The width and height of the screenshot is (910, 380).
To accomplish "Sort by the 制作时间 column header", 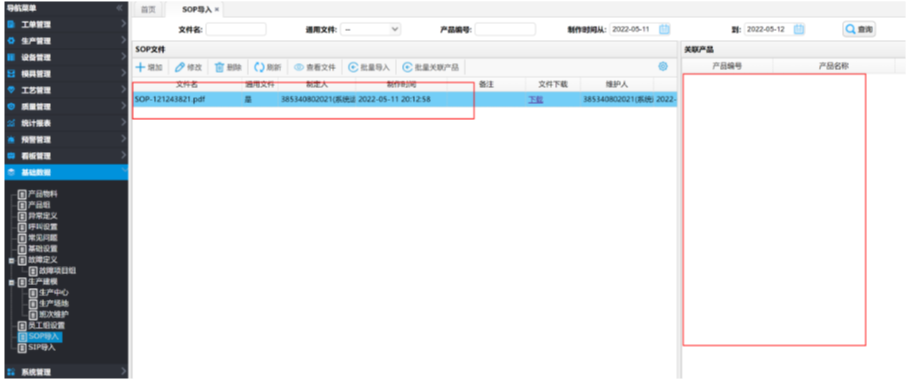I will pos(401,85).
